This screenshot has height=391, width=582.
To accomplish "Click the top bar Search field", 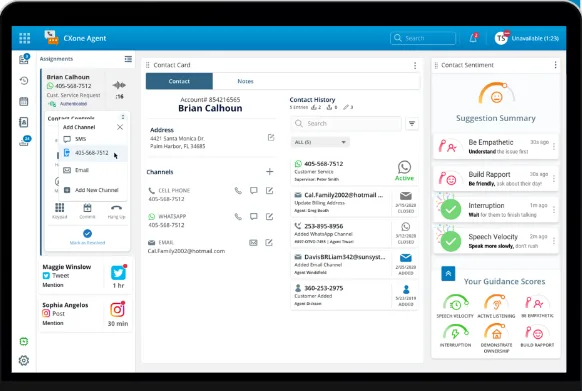I will [423, 38].
